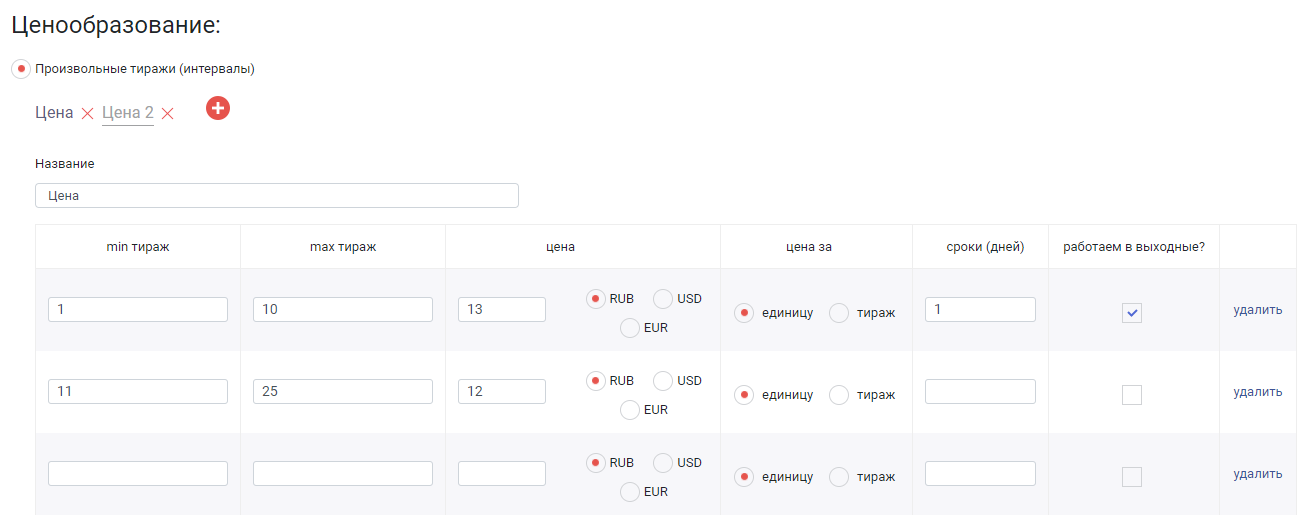Click the "сроки (дней)" column header
The width and height of the screenshot is (1302, 524).
pos(985,247)
